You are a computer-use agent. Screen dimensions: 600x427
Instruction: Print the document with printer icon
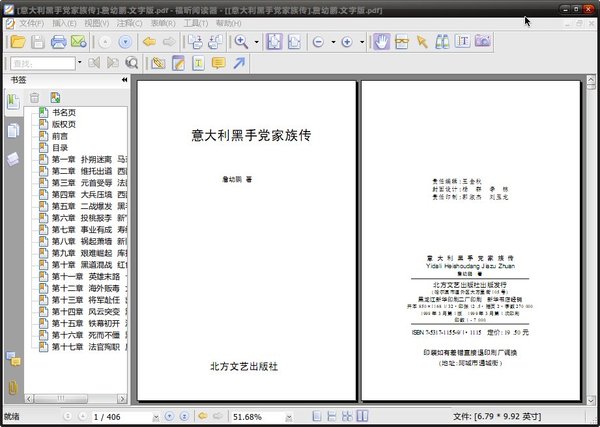[x=59, y=41]
